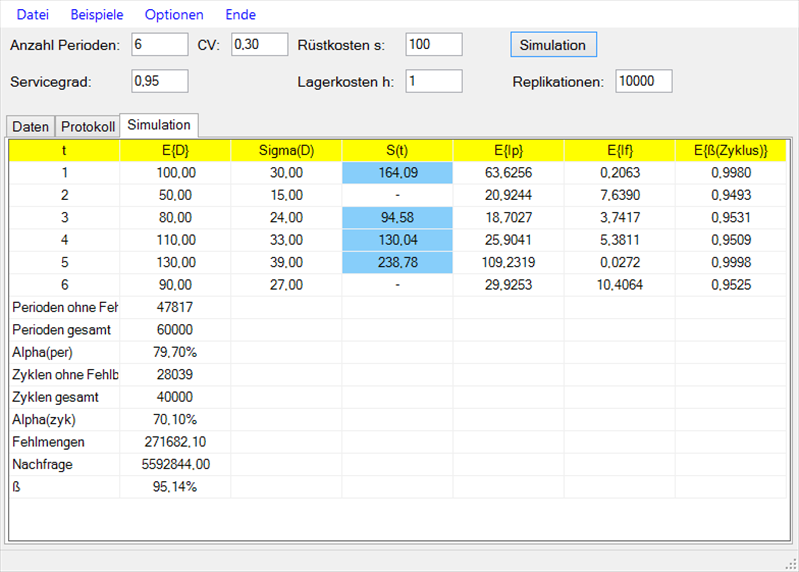The height and width of the screenshot is (572, 799).
Task: Click the Ende menu item
Action: [240, 15]
